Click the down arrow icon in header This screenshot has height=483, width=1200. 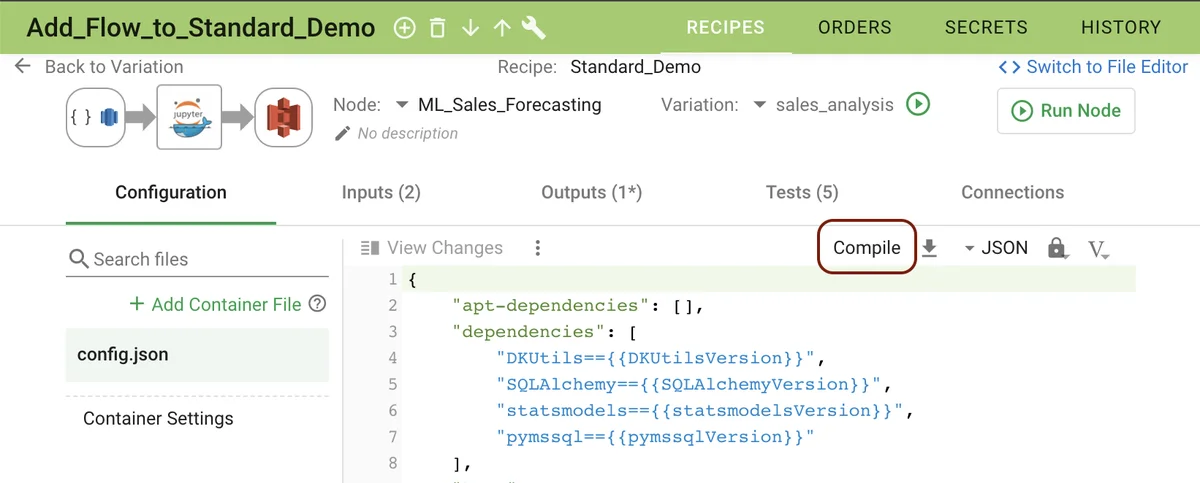[470, 28]
